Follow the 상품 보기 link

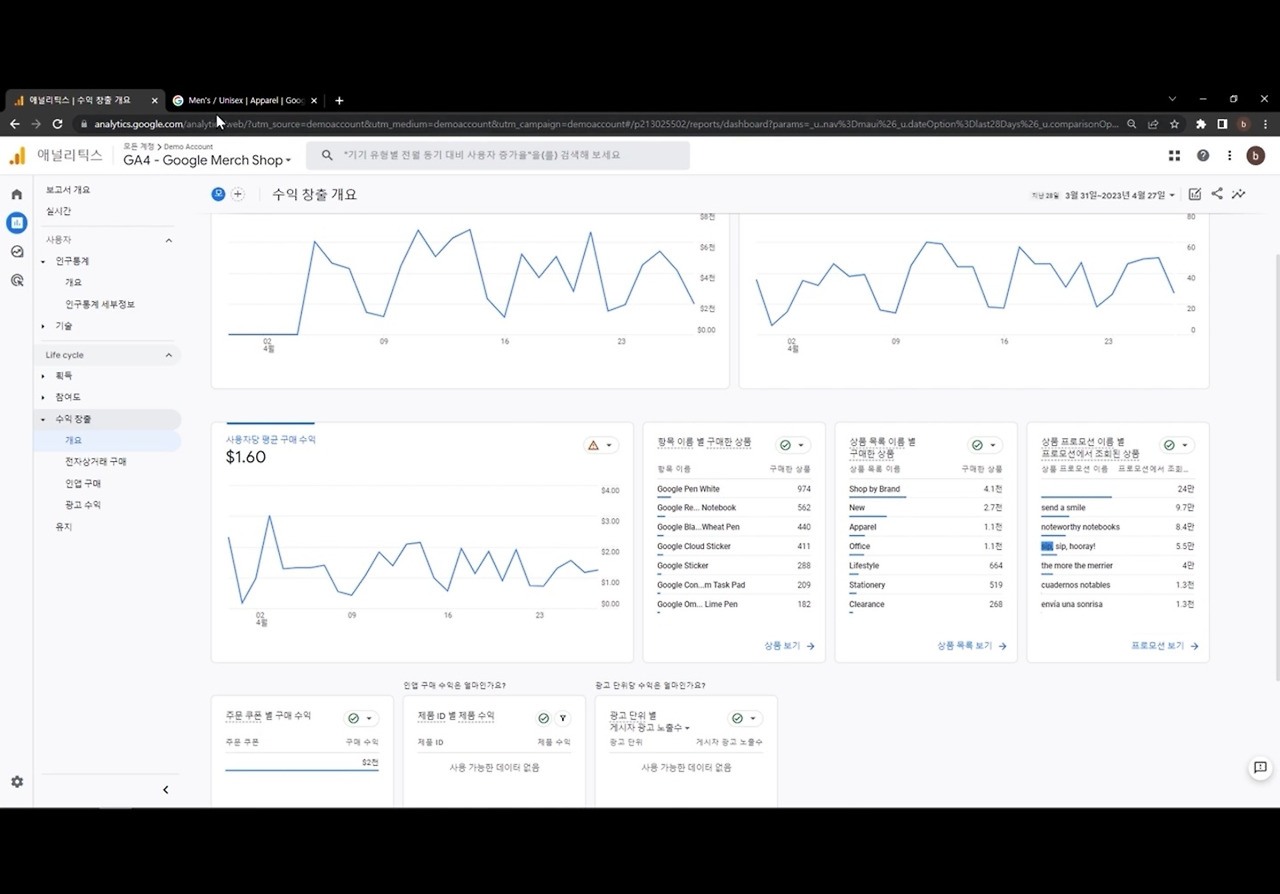pyautogui.click(x=789, y=646)
